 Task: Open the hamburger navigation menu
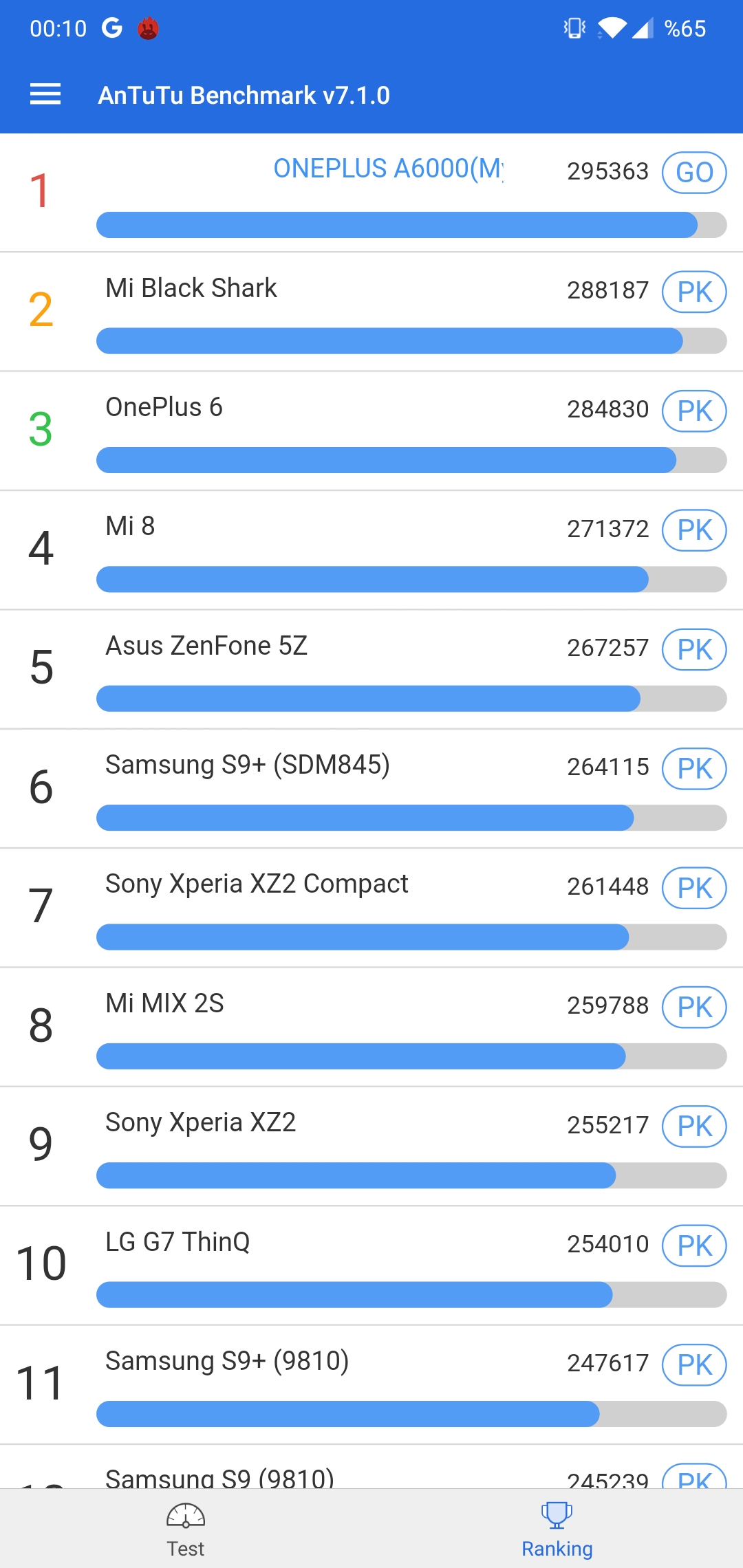point(45,94)
